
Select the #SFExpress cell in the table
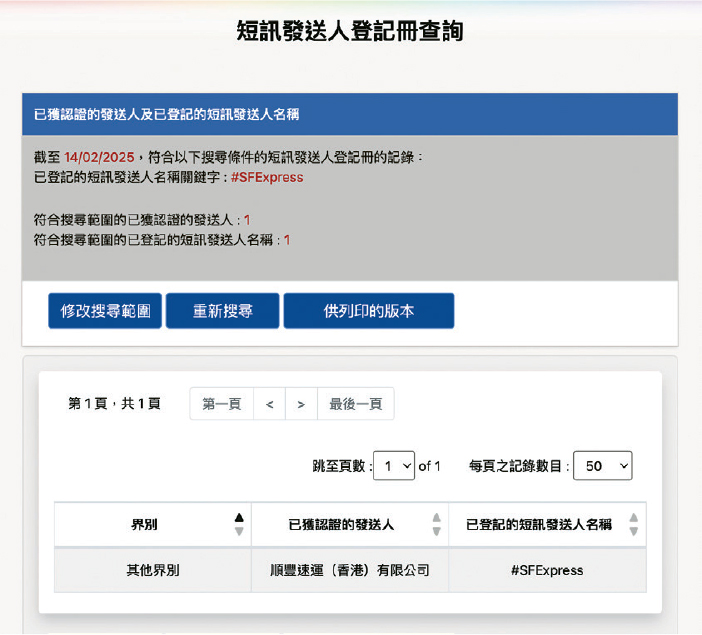pos(547,570)
